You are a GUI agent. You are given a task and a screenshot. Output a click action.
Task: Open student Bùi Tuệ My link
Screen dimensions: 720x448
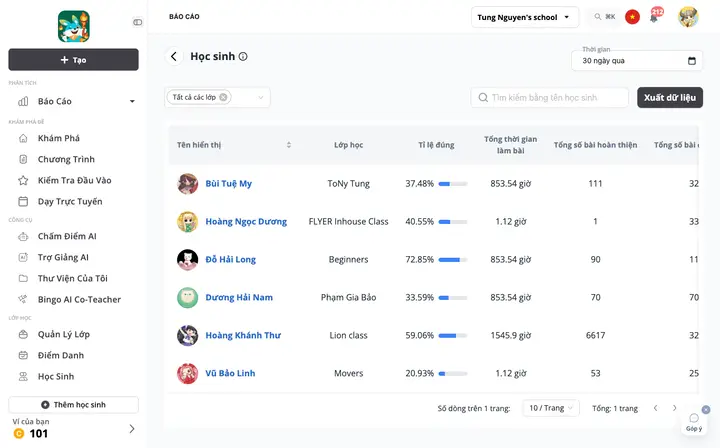click(x=228, y=184)
